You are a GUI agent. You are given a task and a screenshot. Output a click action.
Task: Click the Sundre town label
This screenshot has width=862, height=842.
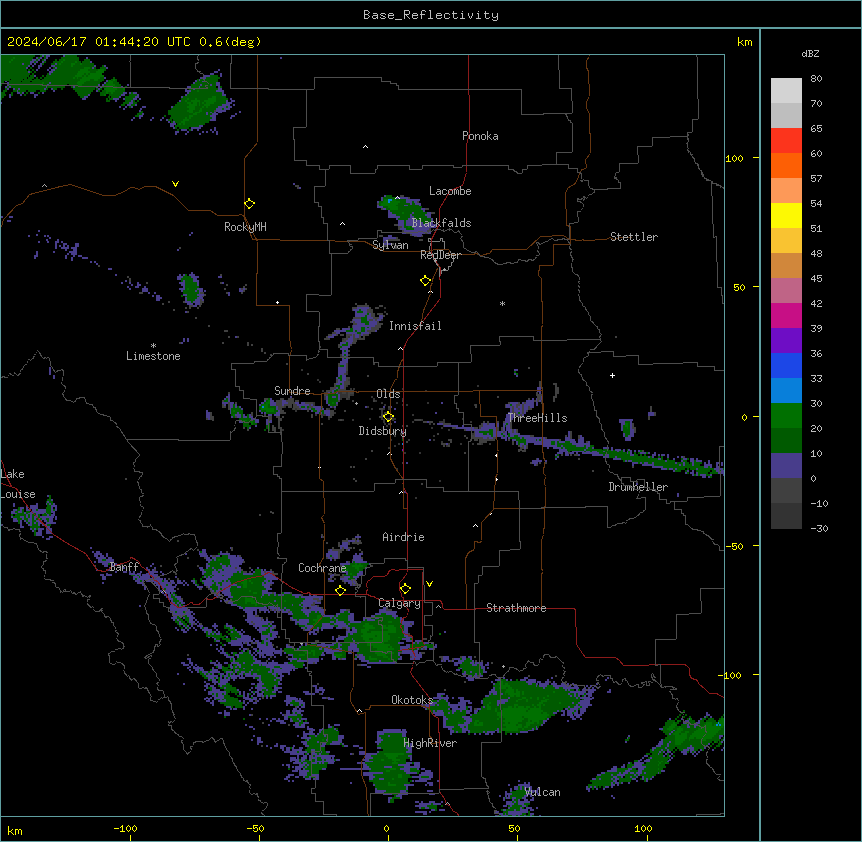click(292, 391)
